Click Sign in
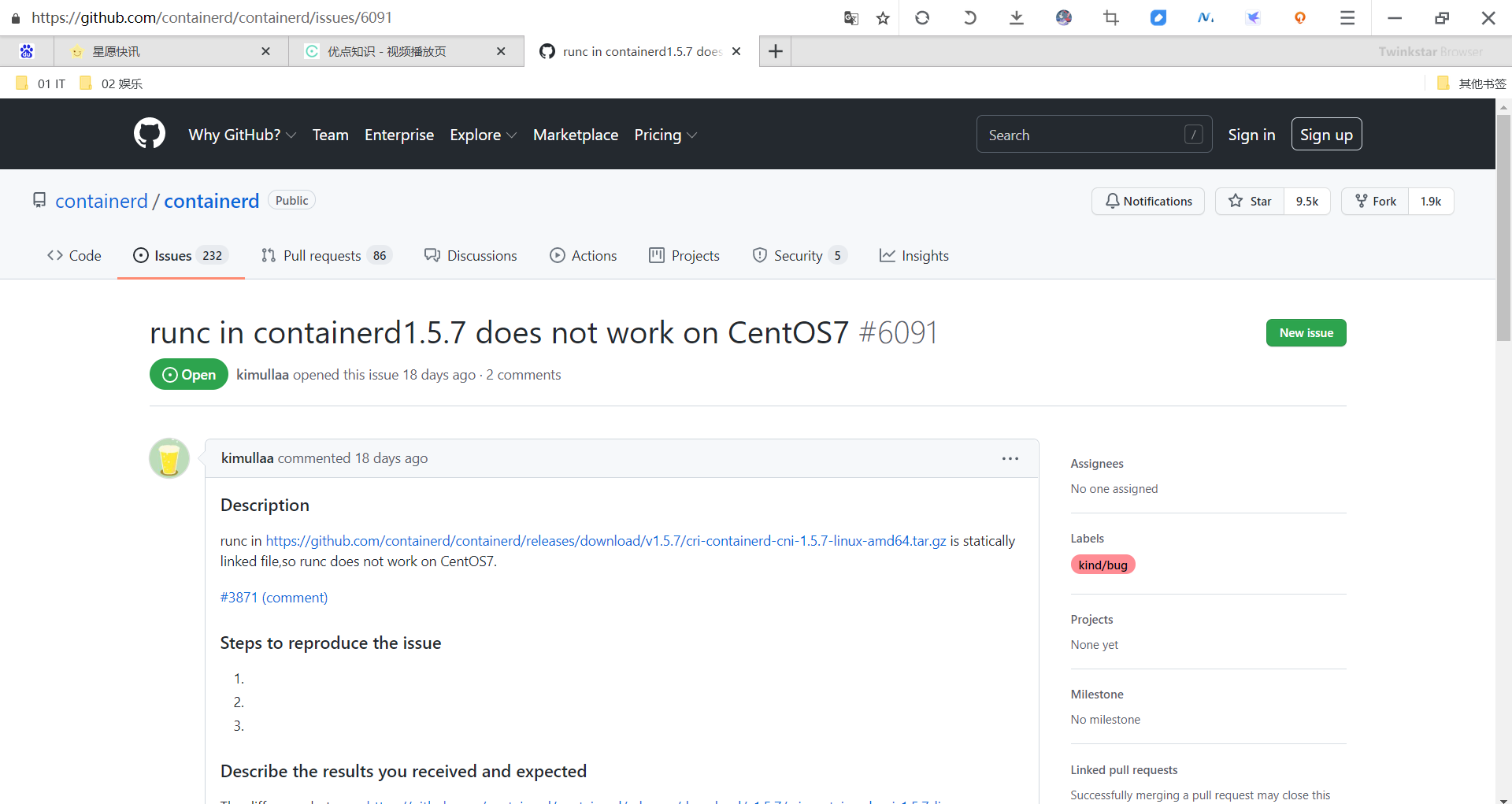Image resolution: width=1512 pixels, height=804 pixels. (x=1251, y=135)
